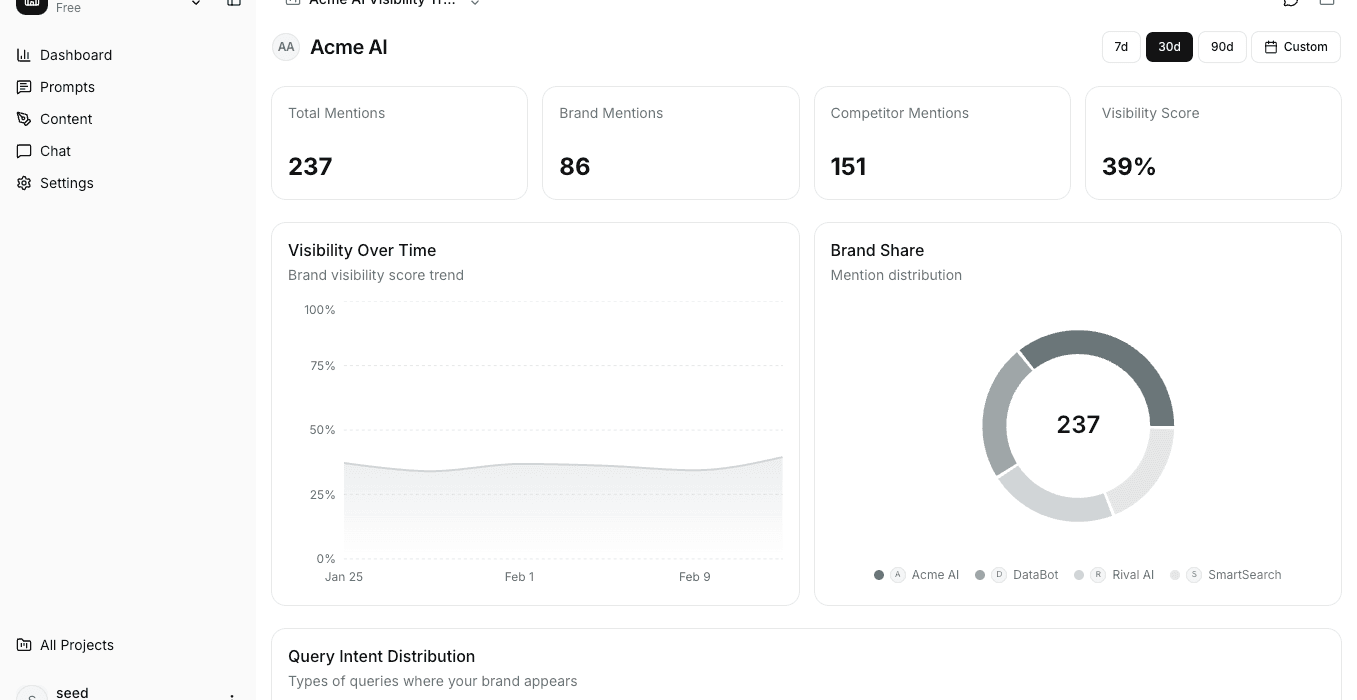Click the Acme AI avatar badge
Image resolution: width=1357 pixels, height=700 pixels.
286,47
